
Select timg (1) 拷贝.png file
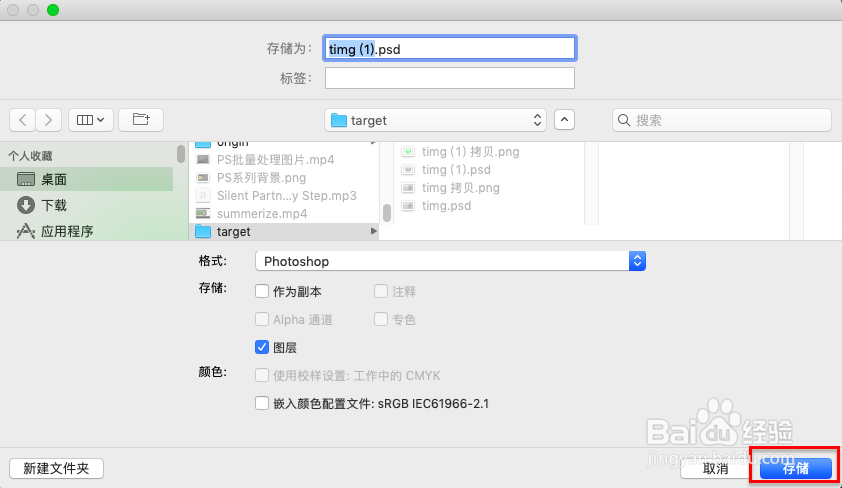click(470, 152)
